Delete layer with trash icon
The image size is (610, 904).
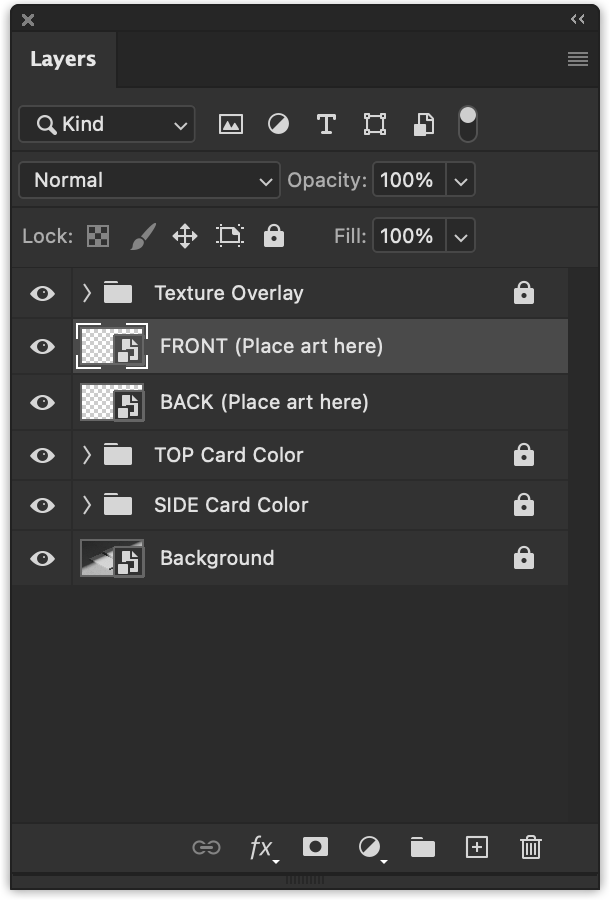pos(530,848)
